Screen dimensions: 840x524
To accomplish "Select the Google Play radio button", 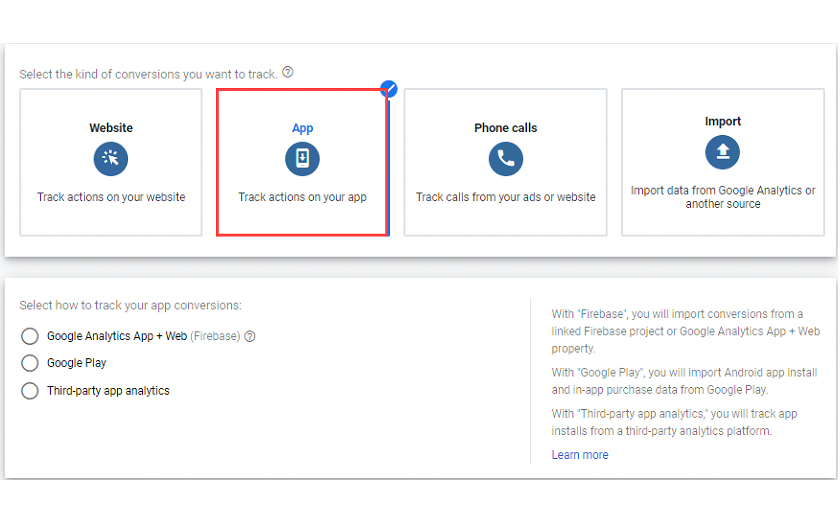I will tap(30, 363).
